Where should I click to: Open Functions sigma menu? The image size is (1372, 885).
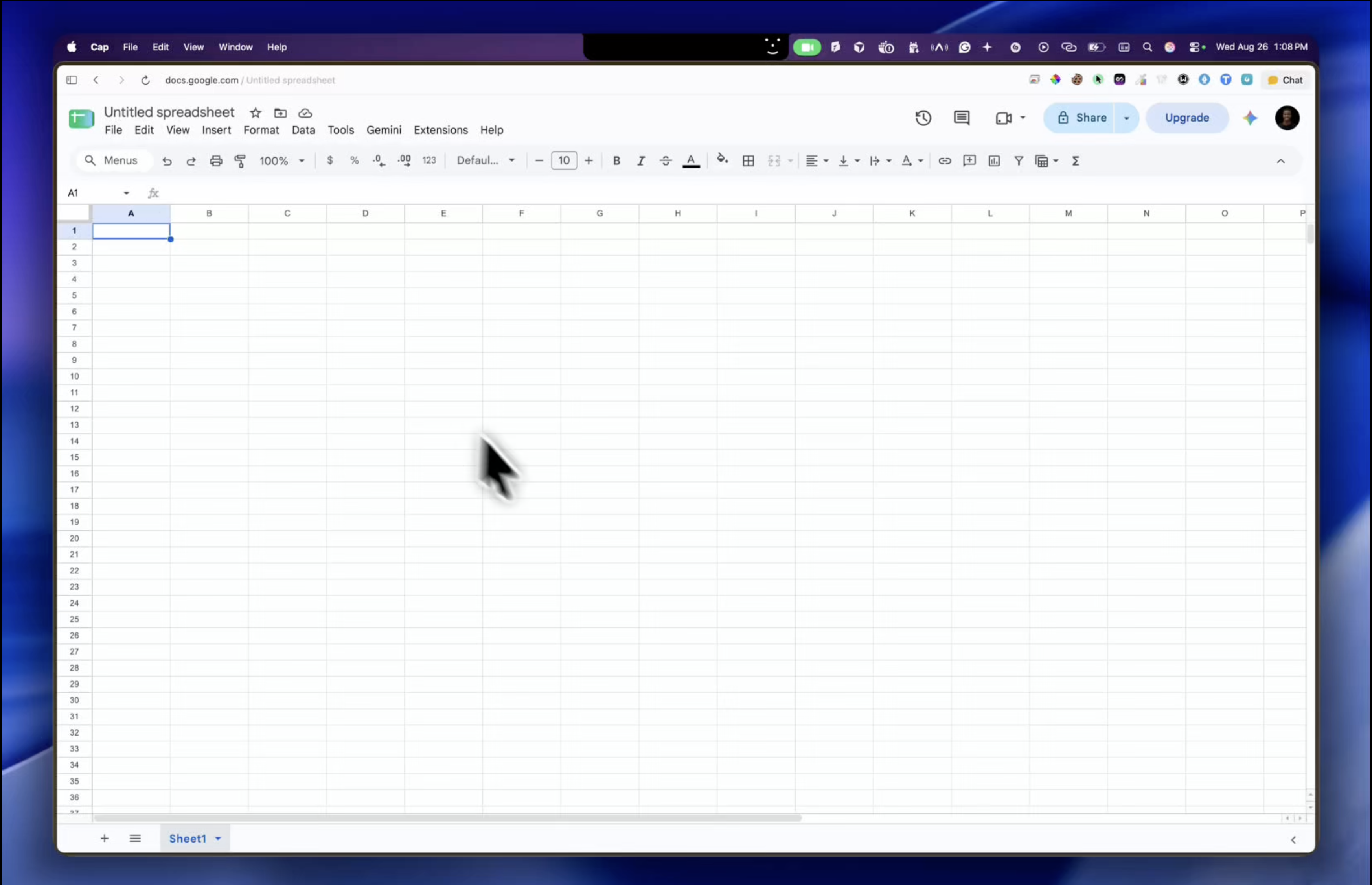coord(1076,161)
